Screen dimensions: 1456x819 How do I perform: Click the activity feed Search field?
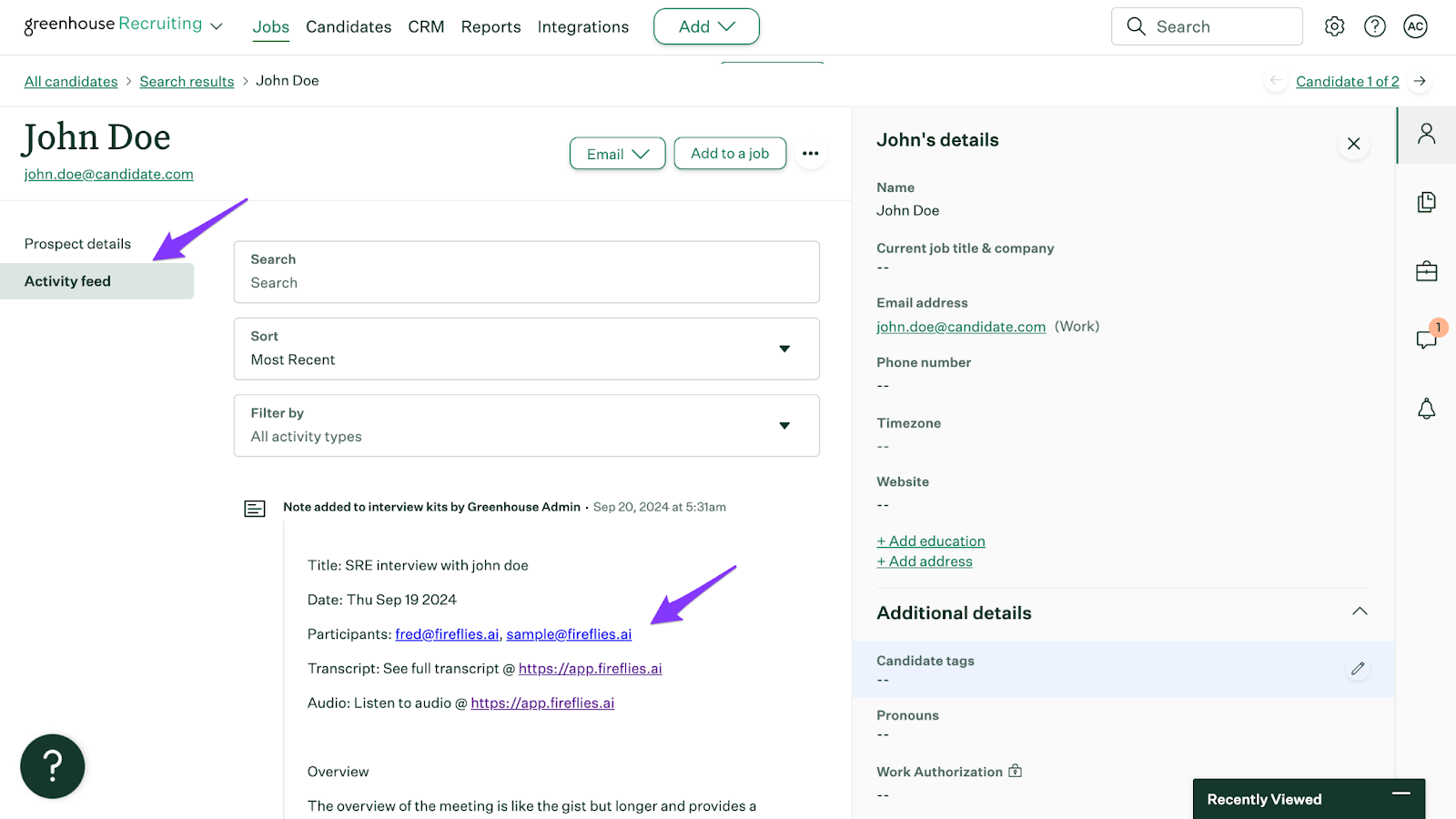point(526,282)
